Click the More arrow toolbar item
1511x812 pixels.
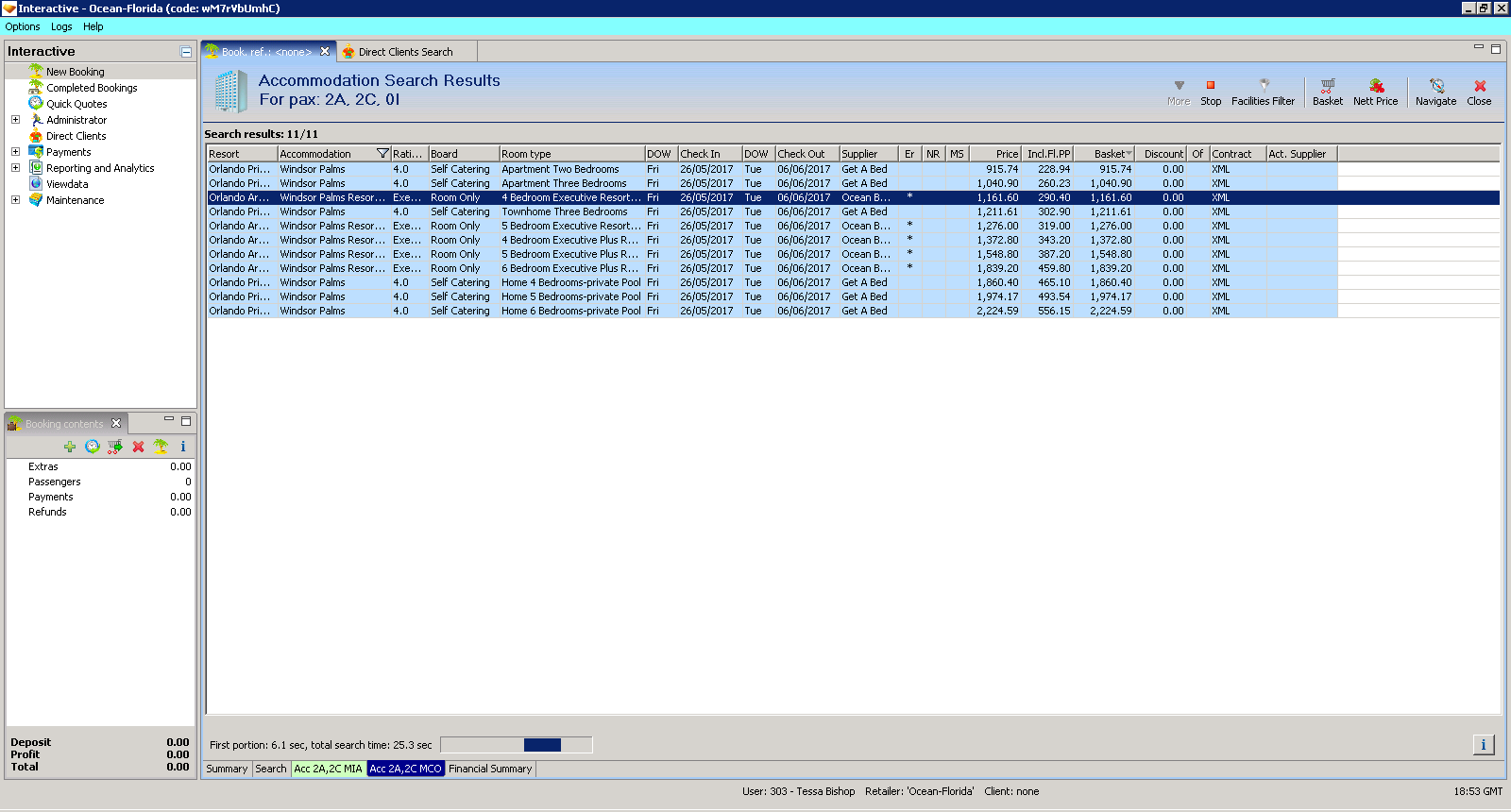pyautogui.click(x=1179, y=93)
